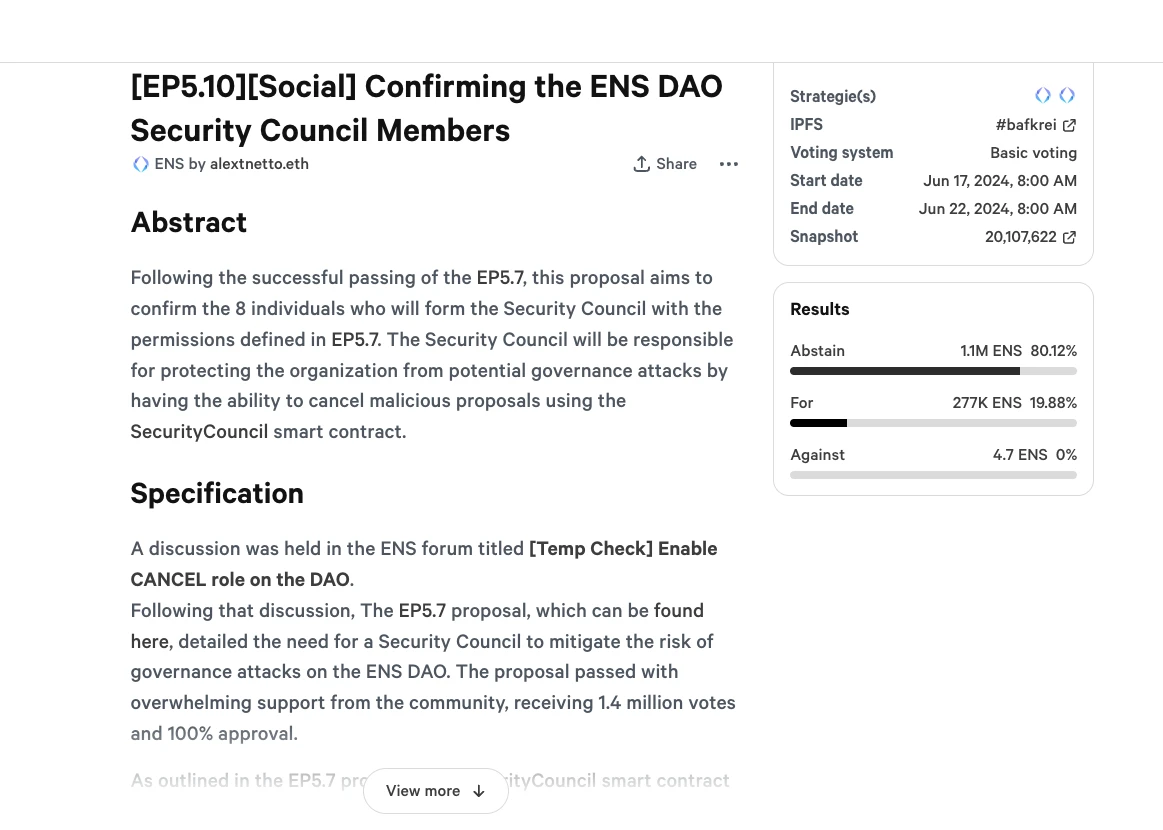Click the #bafkrei IPFS hash

(x=1026, y=125)
